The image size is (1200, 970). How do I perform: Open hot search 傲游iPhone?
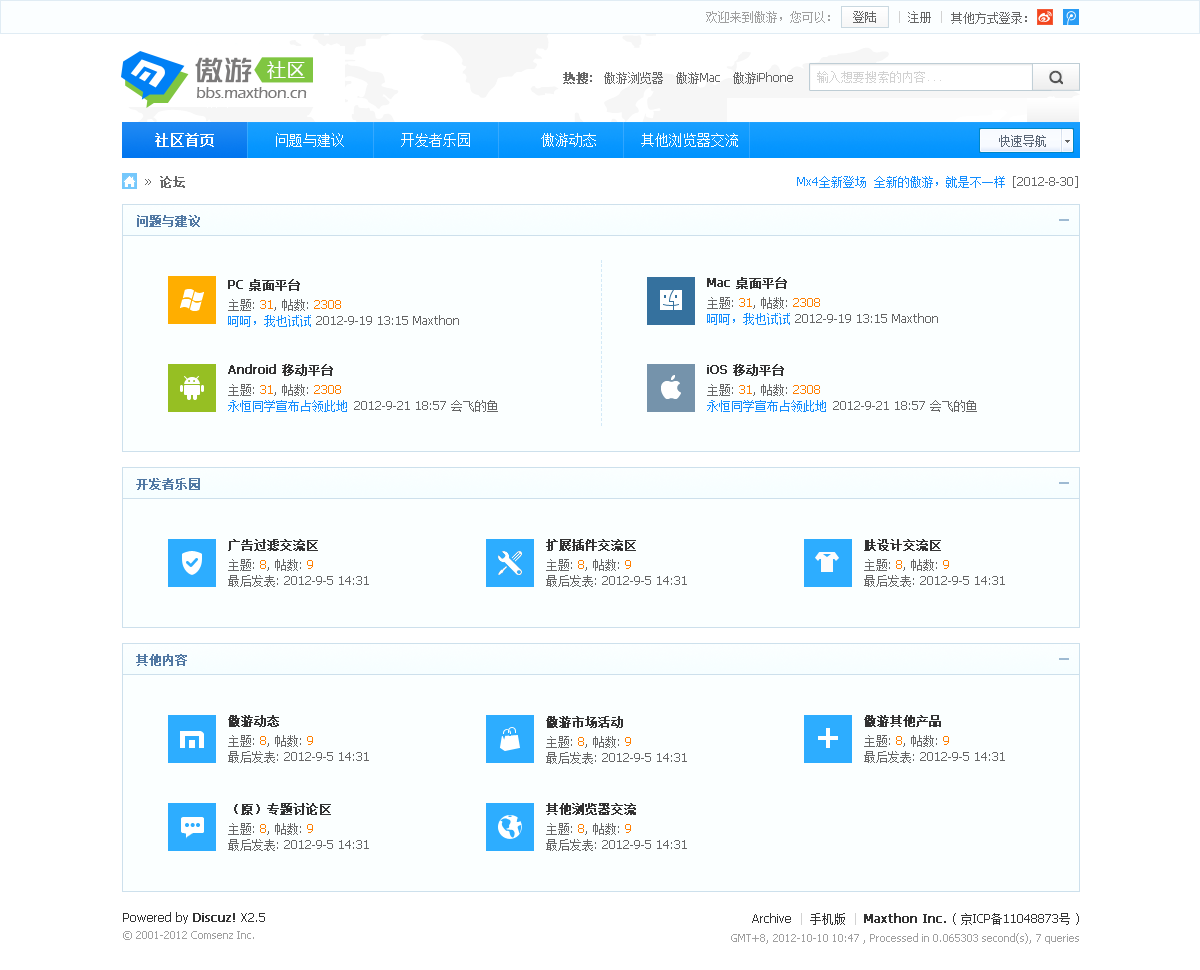coord(763,78)
